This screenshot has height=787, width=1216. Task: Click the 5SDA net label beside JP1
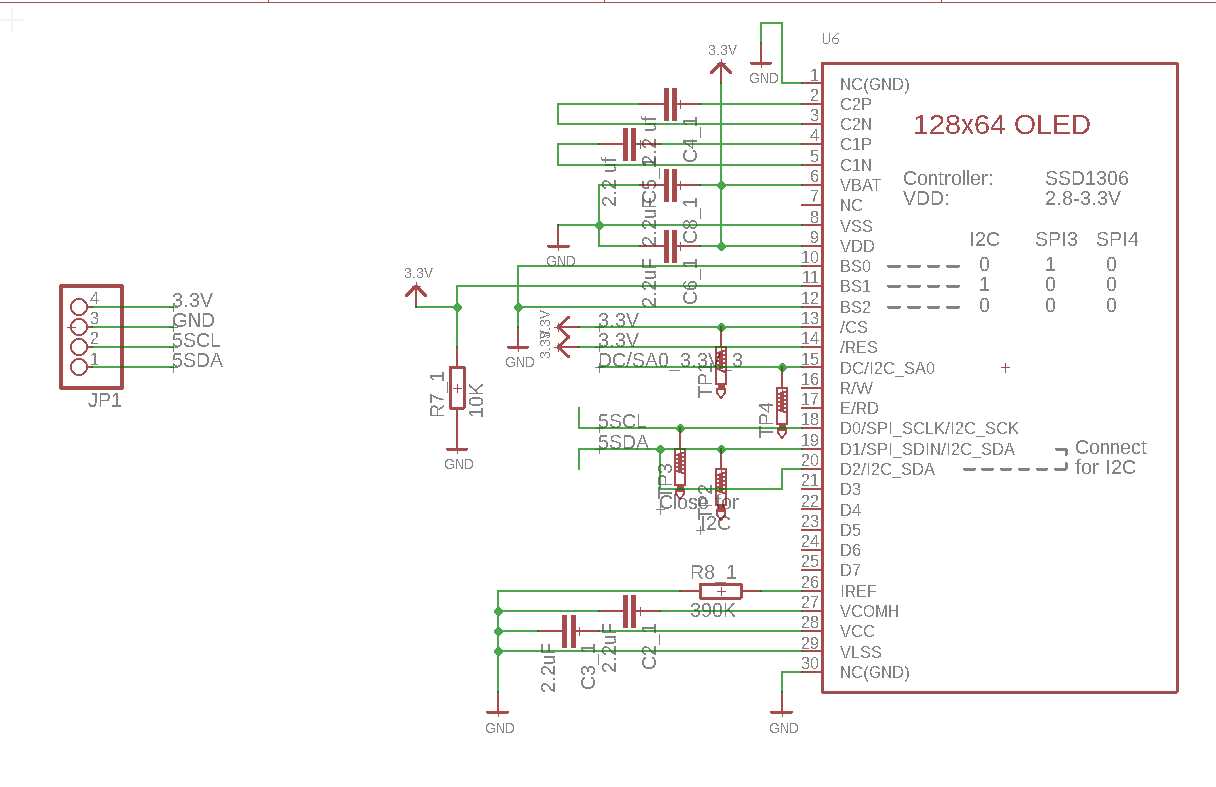pyautogui.click(x=198, y=360)
